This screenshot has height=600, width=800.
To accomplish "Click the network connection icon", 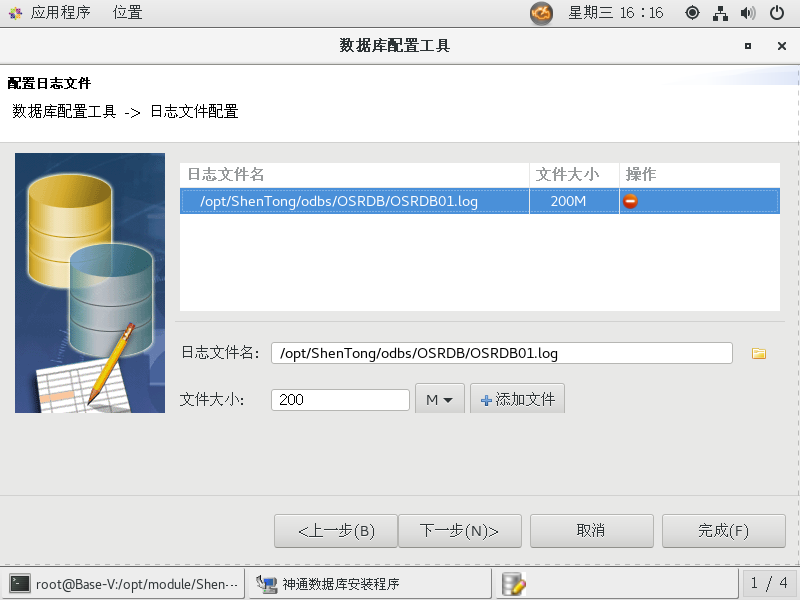I will coord(720,13).
